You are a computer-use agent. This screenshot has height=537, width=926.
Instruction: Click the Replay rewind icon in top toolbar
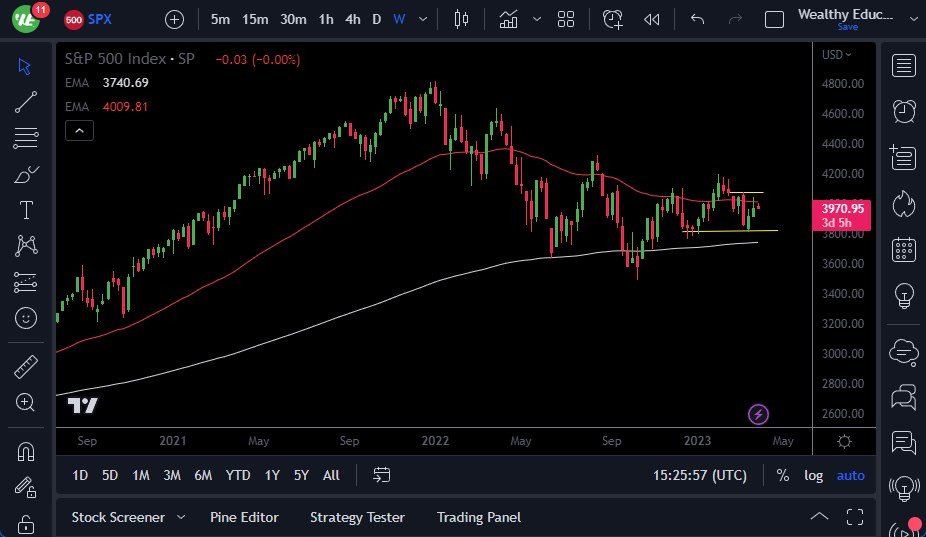coord(652,19)
